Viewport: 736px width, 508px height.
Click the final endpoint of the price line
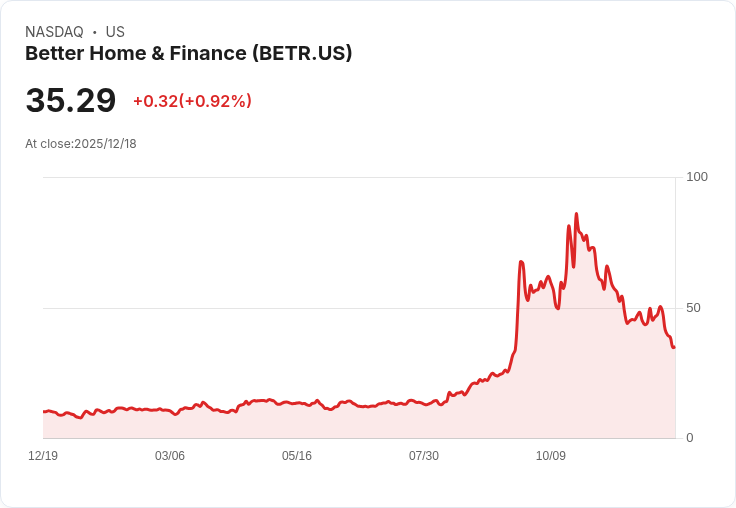[x=674, y=347]
